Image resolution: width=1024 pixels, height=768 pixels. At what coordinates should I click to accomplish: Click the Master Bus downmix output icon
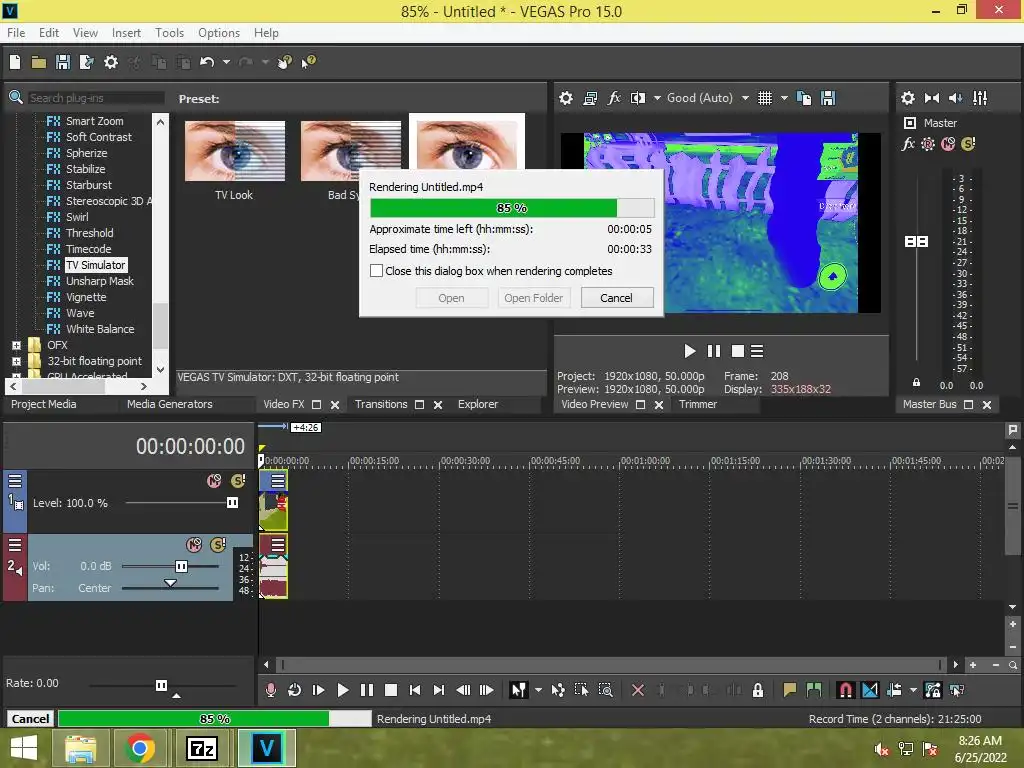point(932,98)
